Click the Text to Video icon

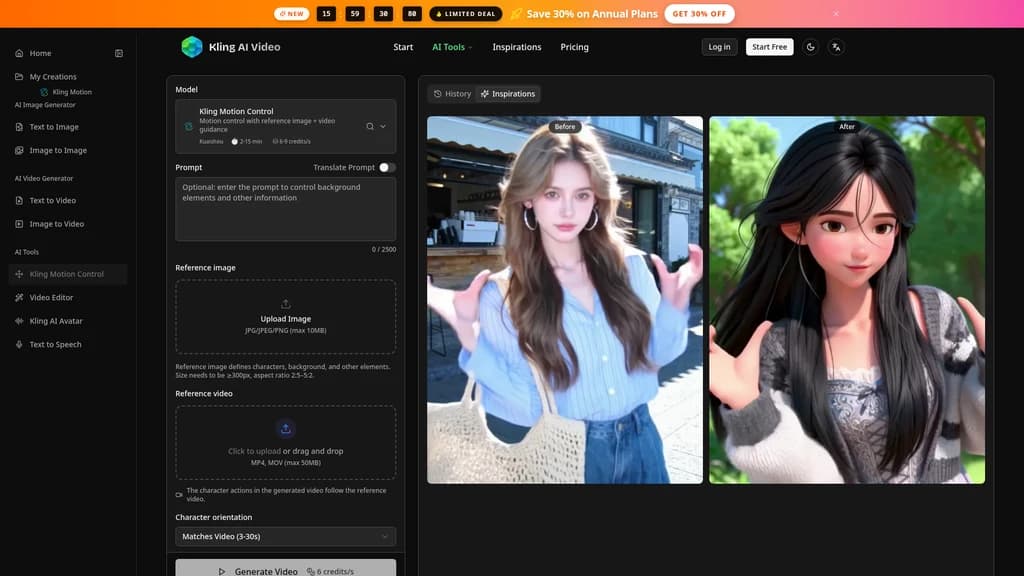(x=19, y=200)
